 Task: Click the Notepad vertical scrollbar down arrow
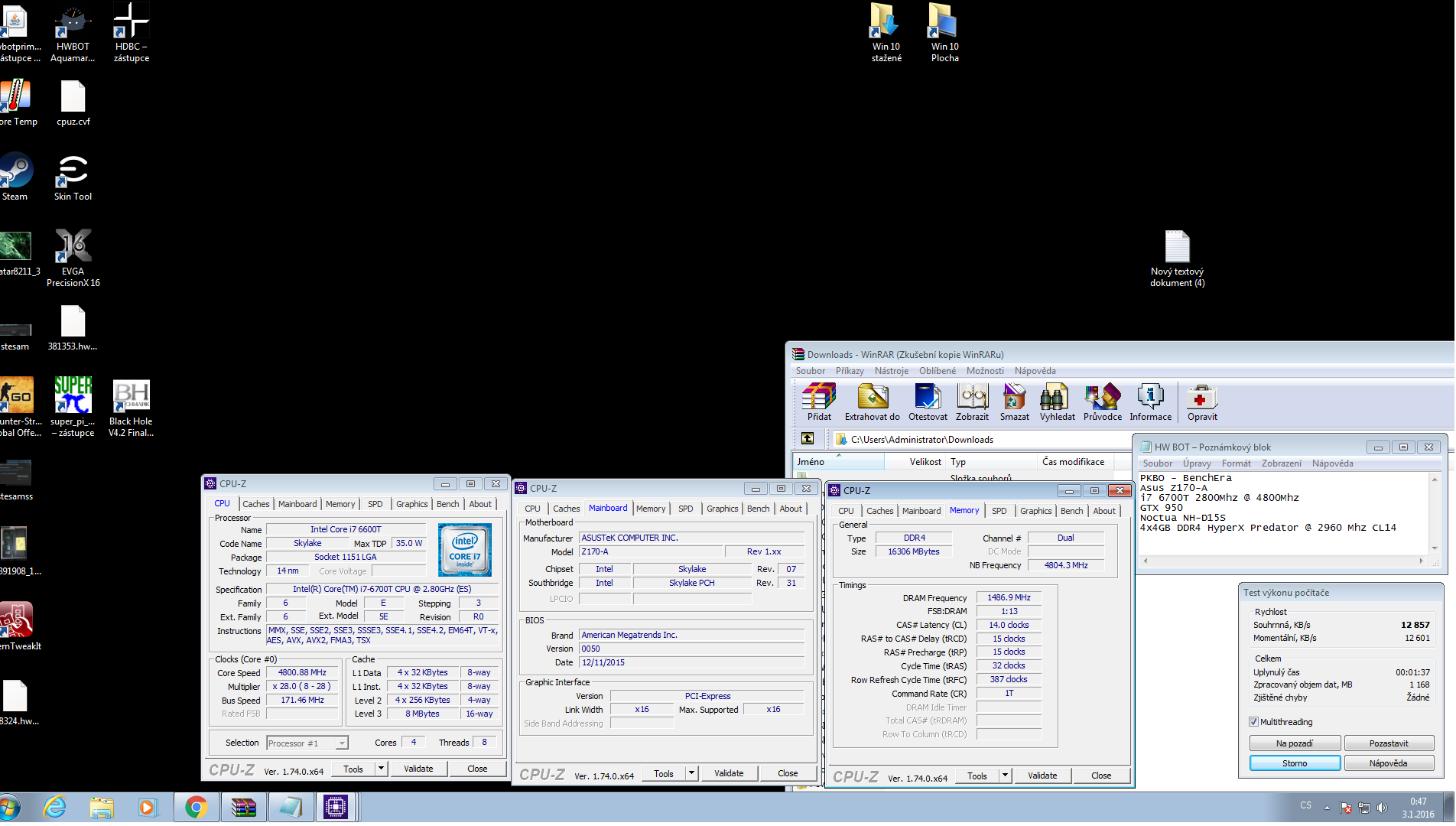tap(1435, 548)
